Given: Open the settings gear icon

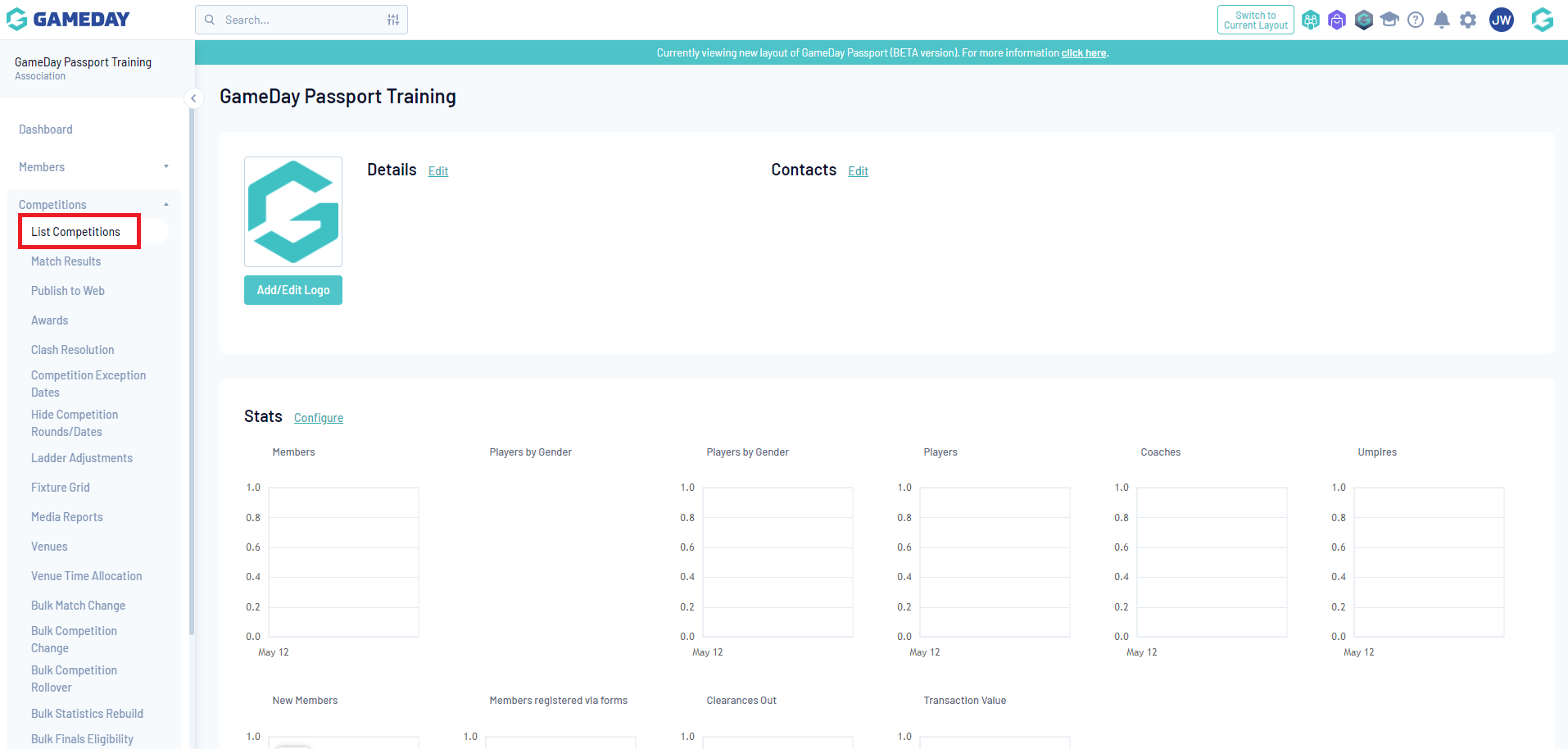Looking at the screenshot, I should point(1468,20).
